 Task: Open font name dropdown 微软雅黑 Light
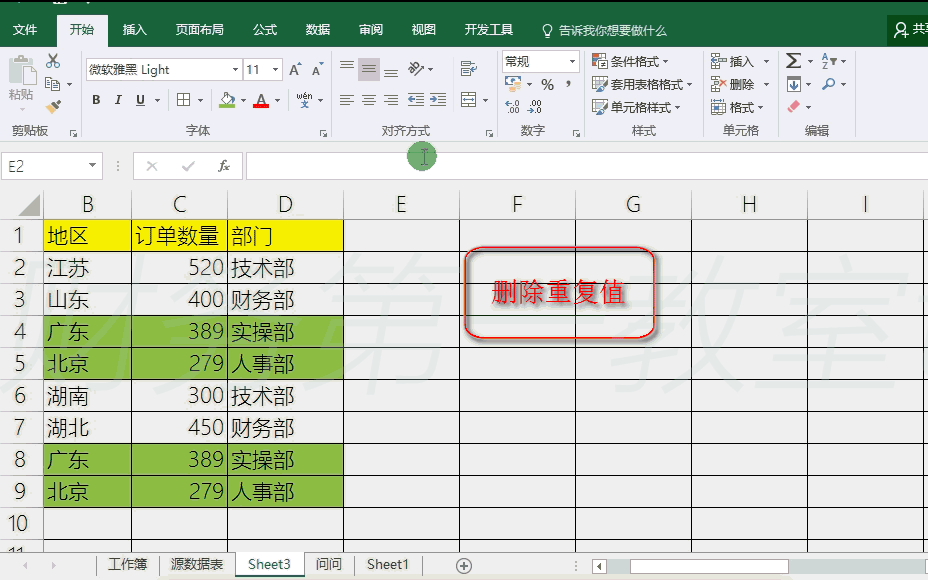click(236, 70)
